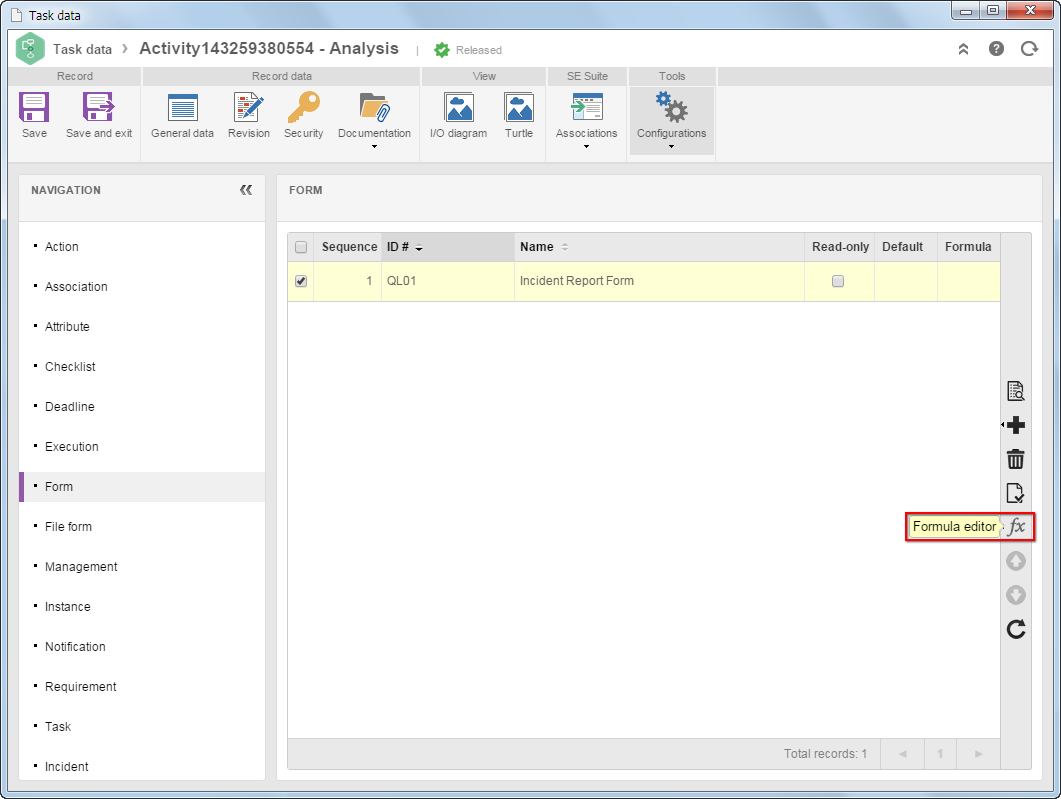Refresh the form list with circular arrow

1016,629
